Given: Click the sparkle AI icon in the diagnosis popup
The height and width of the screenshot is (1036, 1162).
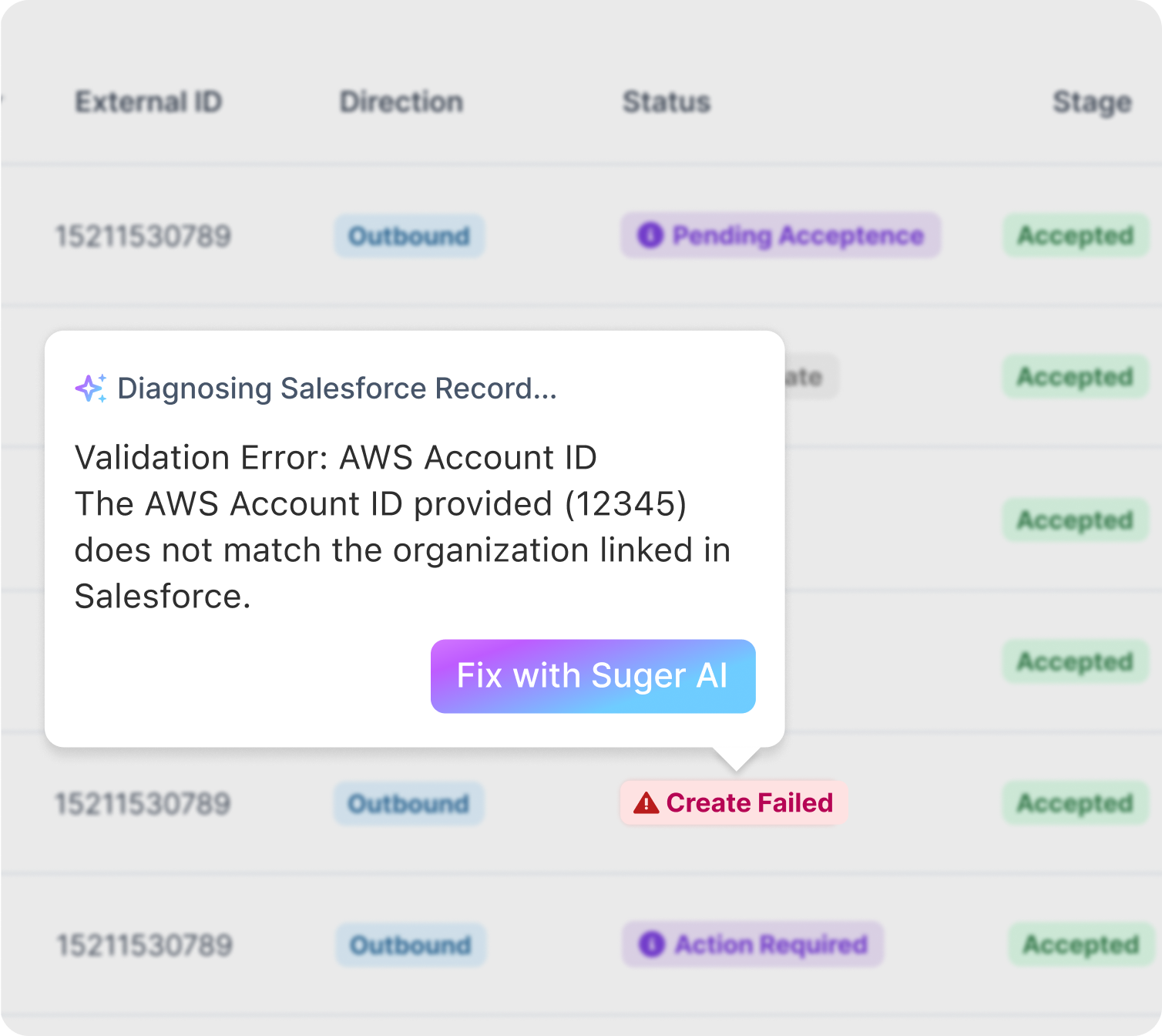Looking at the screenshot, I should [x=91, y=388].
